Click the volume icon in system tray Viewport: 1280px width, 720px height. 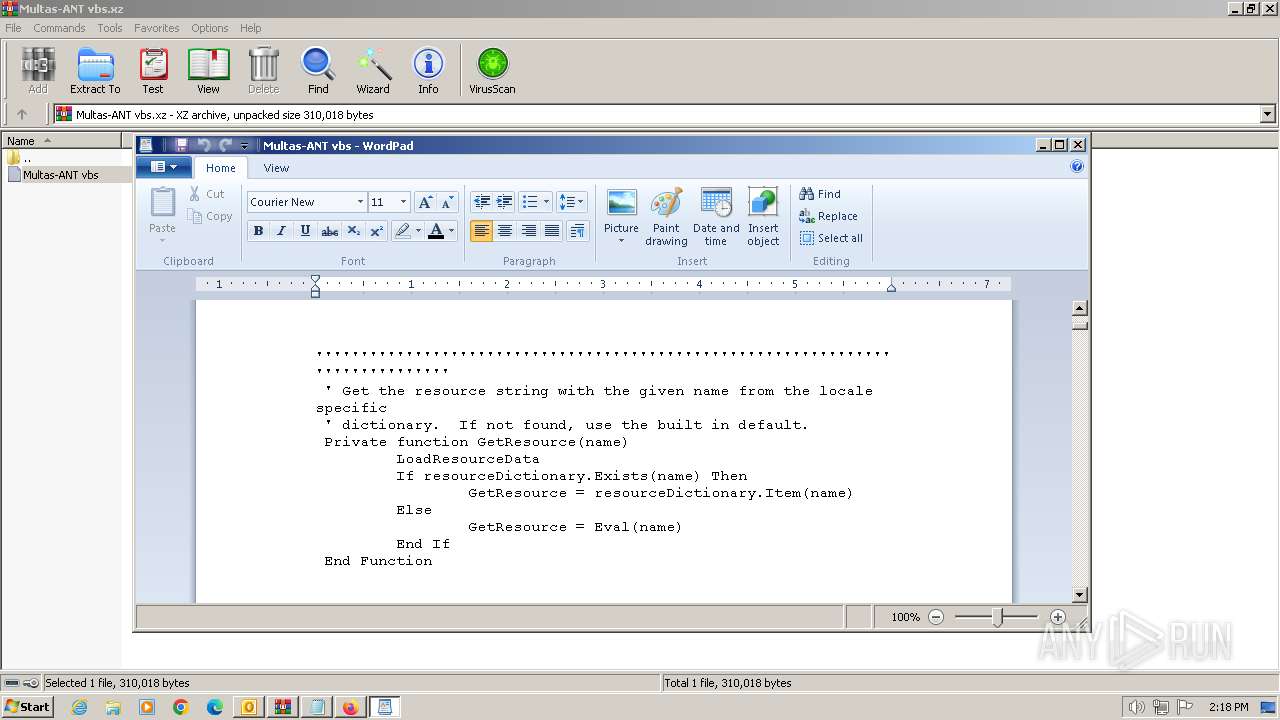(x=1137, y=707)
